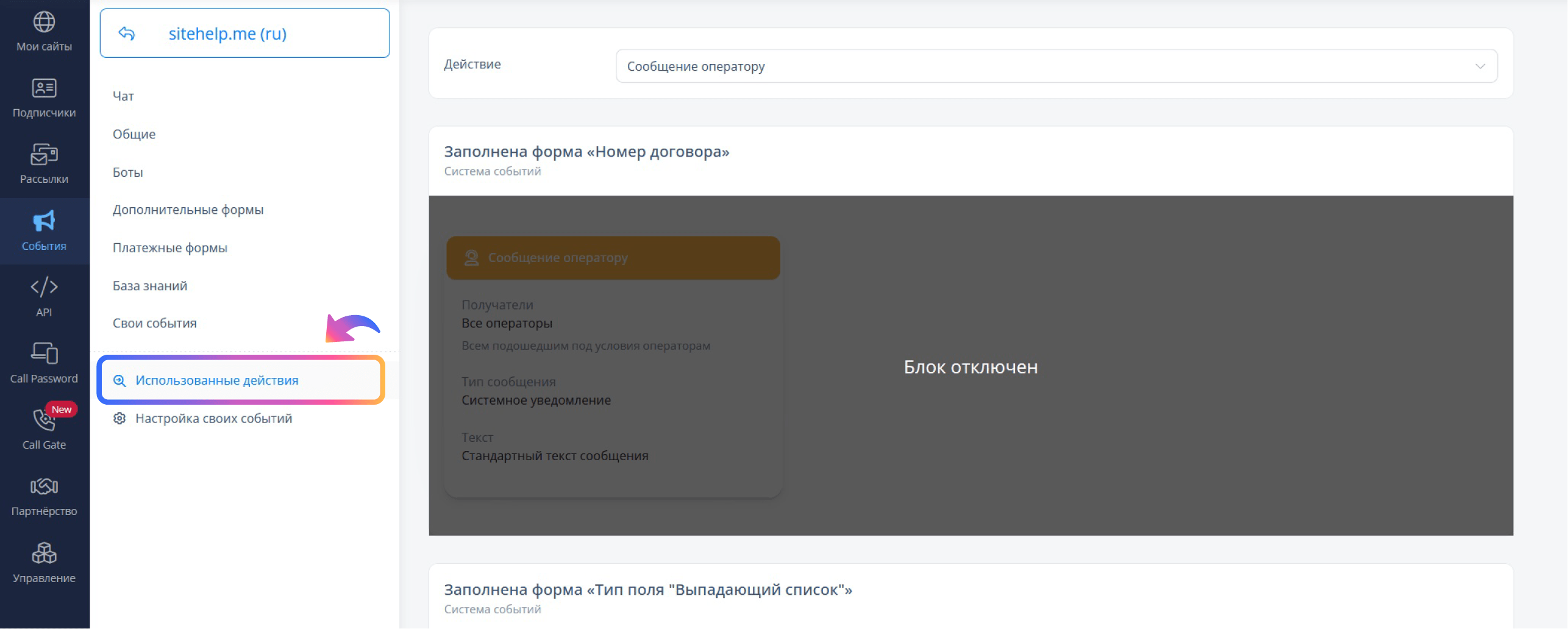Click the disabled Блок отключен overlay
This screenshot has width=1568, height=629.
[x=971, y=366]
